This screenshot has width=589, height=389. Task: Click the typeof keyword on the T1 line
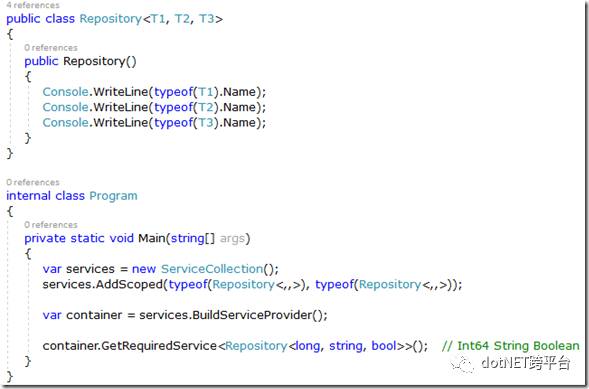173,92
